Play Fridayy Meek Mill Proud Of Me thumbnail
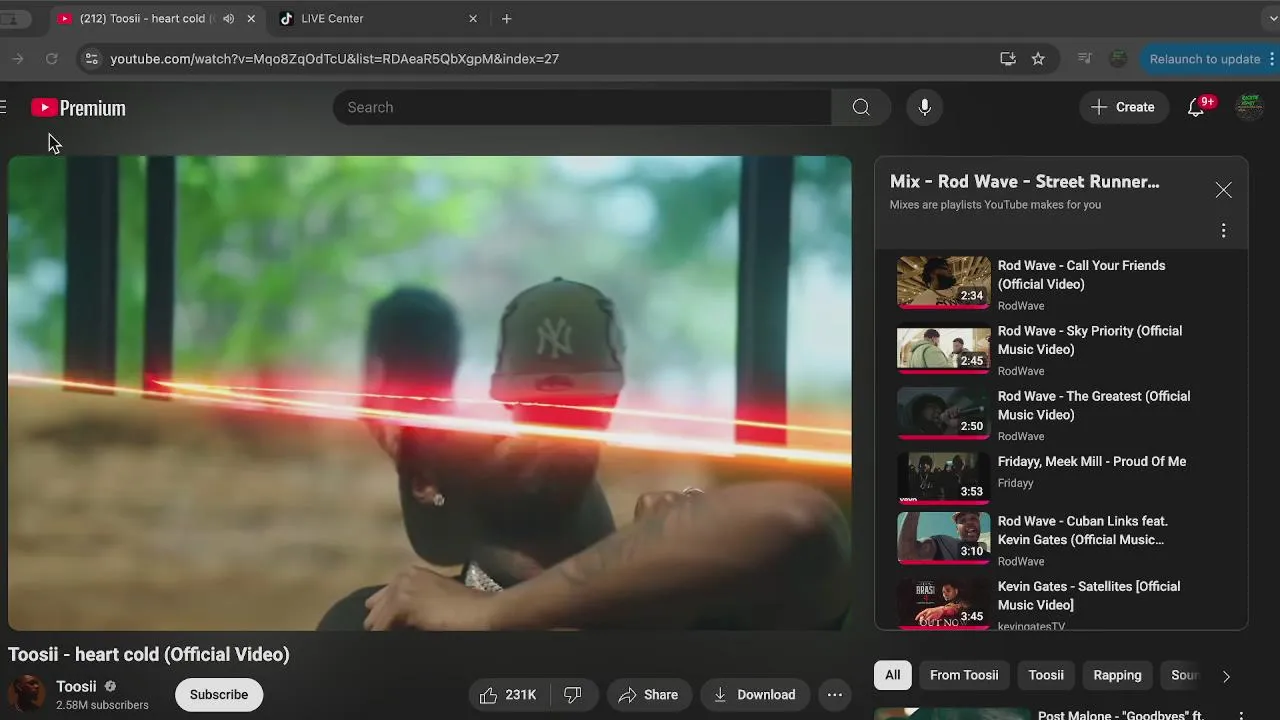Viewport: 1280px width, 720px height. click(944, 478)
